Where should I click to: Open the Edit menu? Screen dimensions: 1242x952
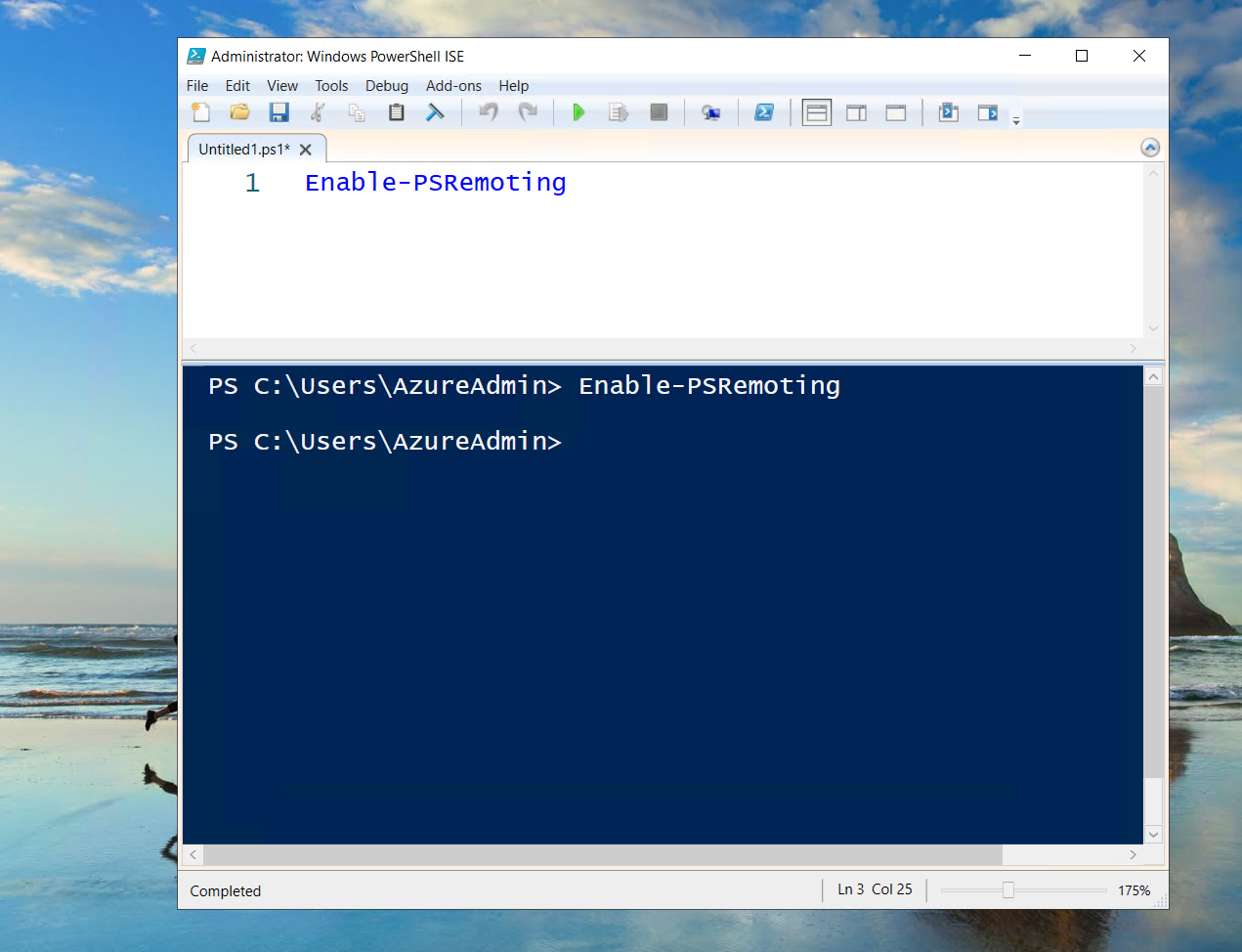pyautogui.click(x=237, y=86)
